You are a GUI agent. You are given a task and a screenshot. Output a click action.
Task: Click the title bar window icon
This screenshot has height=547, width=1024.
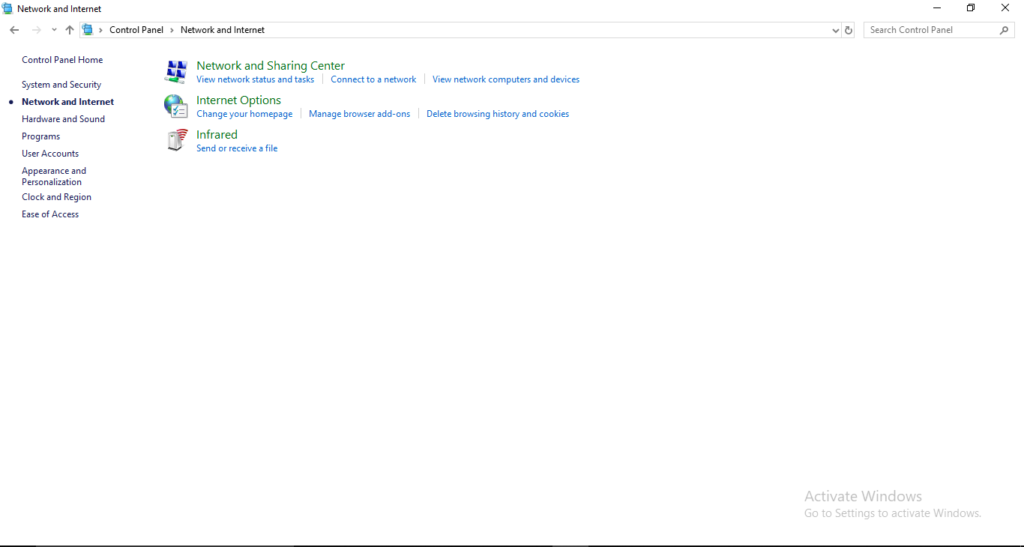7,8
